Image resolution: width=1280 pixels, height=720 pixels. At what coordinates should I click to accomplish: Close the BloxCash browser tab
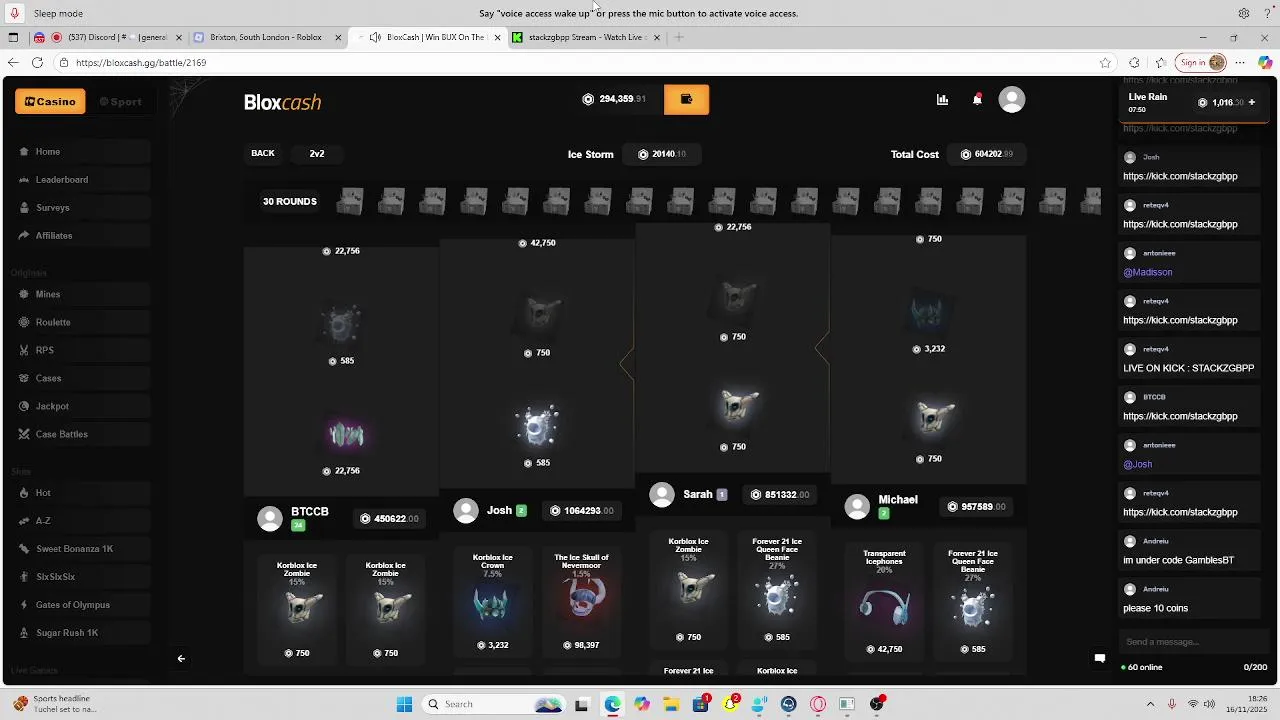(x=497, y=37)
